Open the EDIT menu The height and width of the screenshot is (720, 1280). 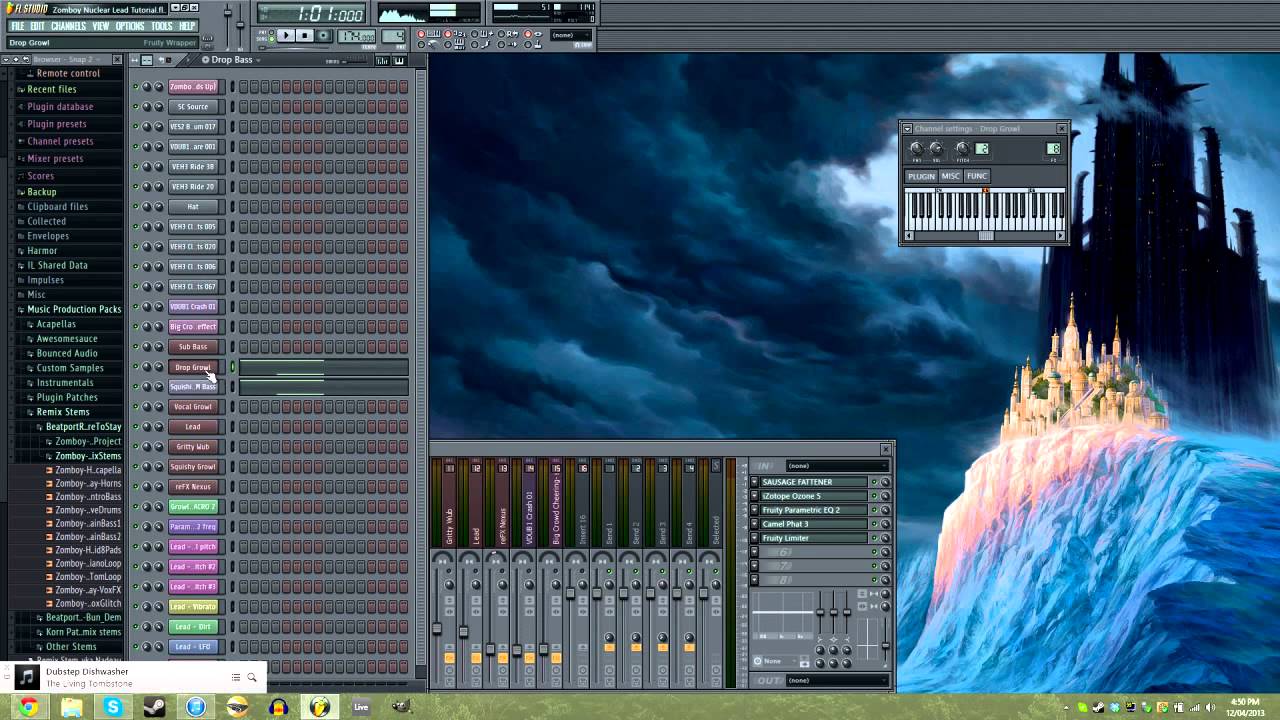click(37, 26)
